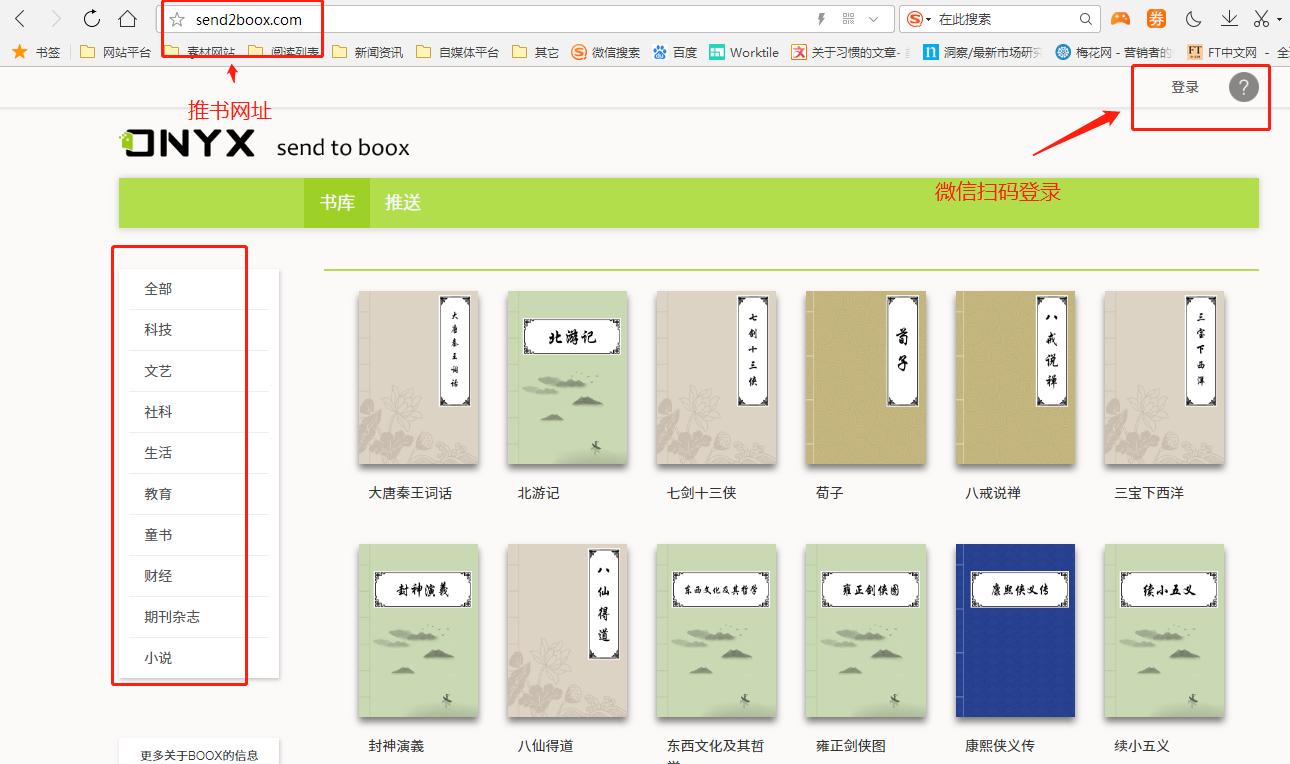Open the blue 康熙侠义传 book cover
The height and width of the screenshot is (764, 1290).
(x=1015, y=631)
